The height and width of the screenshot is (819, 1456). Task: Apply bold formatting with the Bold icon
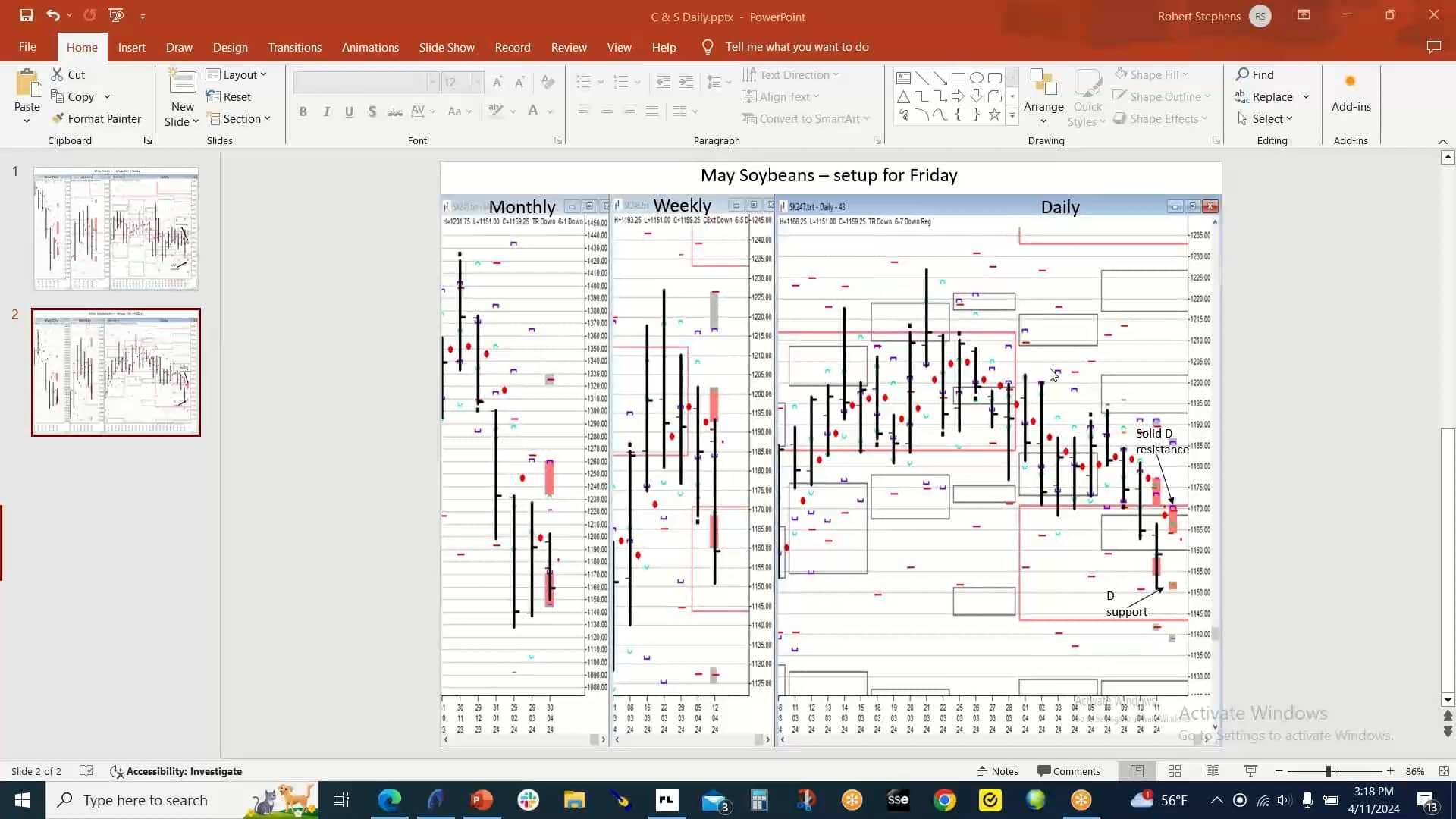click(303, 111)
